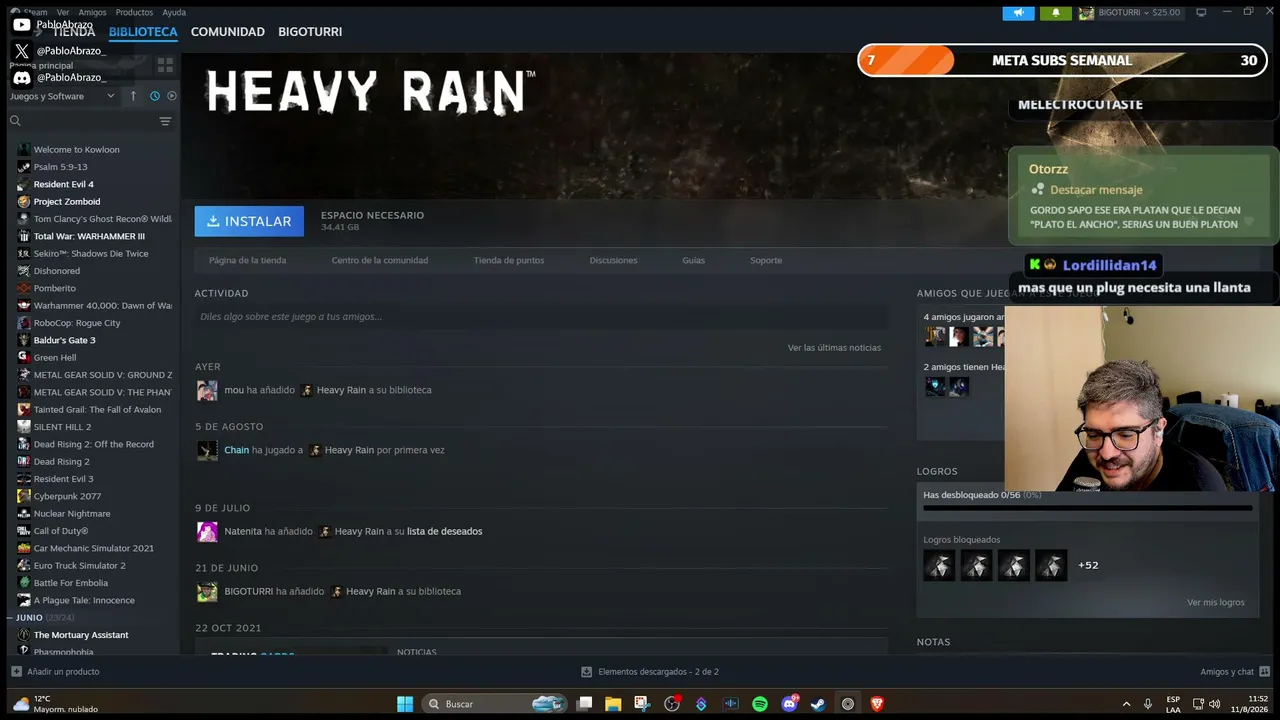Switch to Big Picture mode monitor icon
This screenshot has height=720, width=1280.
(1201, 12)
